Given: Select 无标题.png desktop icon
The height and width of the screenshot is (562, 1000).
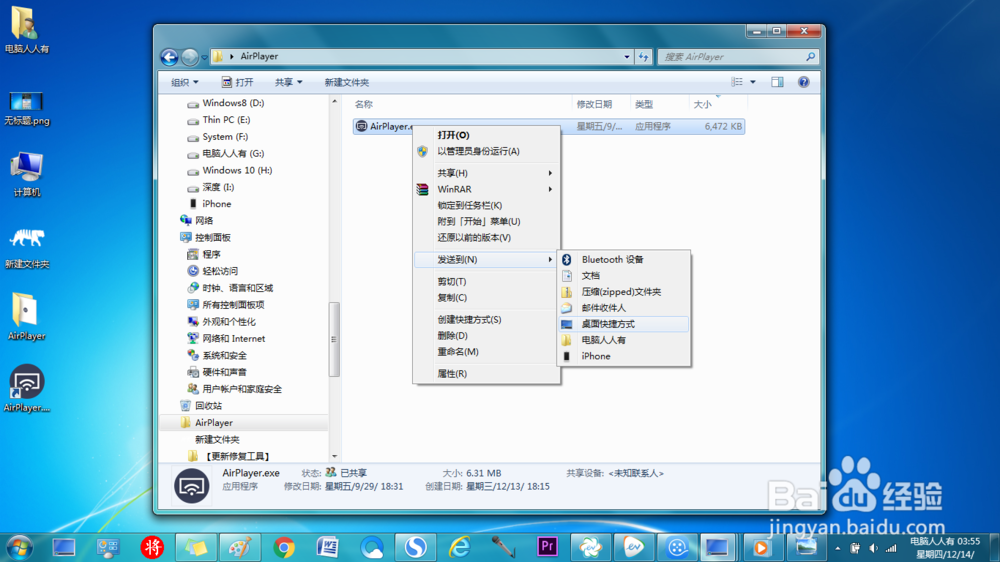Looking at the screenshot, I should tap(26, 108).
